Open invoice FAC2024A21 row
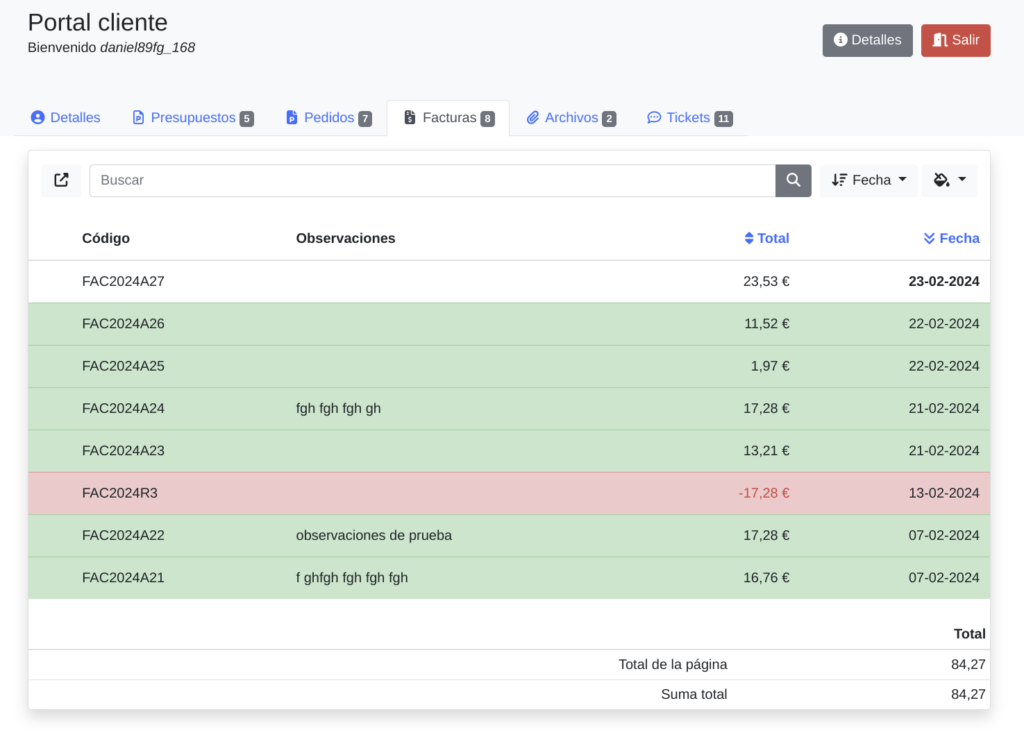The width and height of the screenshot is (1024, 737). tap(123, 578)
